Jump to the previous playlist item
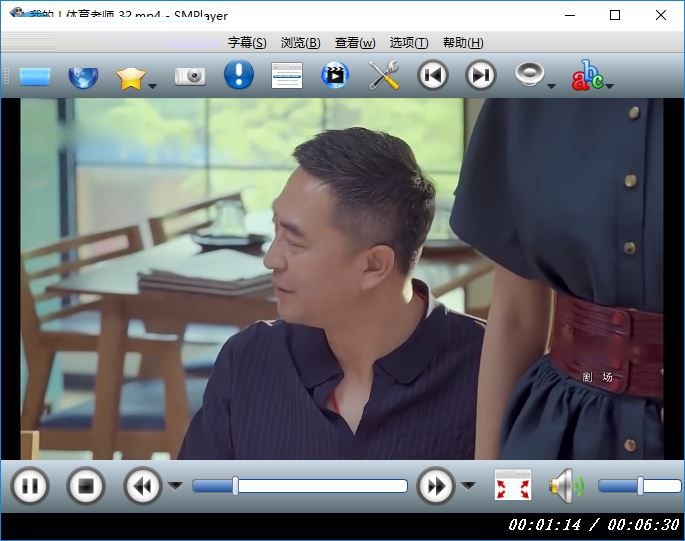This screenshot has width=685, height=541. pos(433,76)
